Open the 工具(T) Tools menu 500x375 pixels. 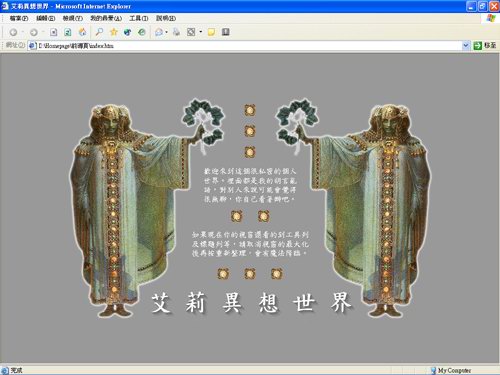(139, 18)
